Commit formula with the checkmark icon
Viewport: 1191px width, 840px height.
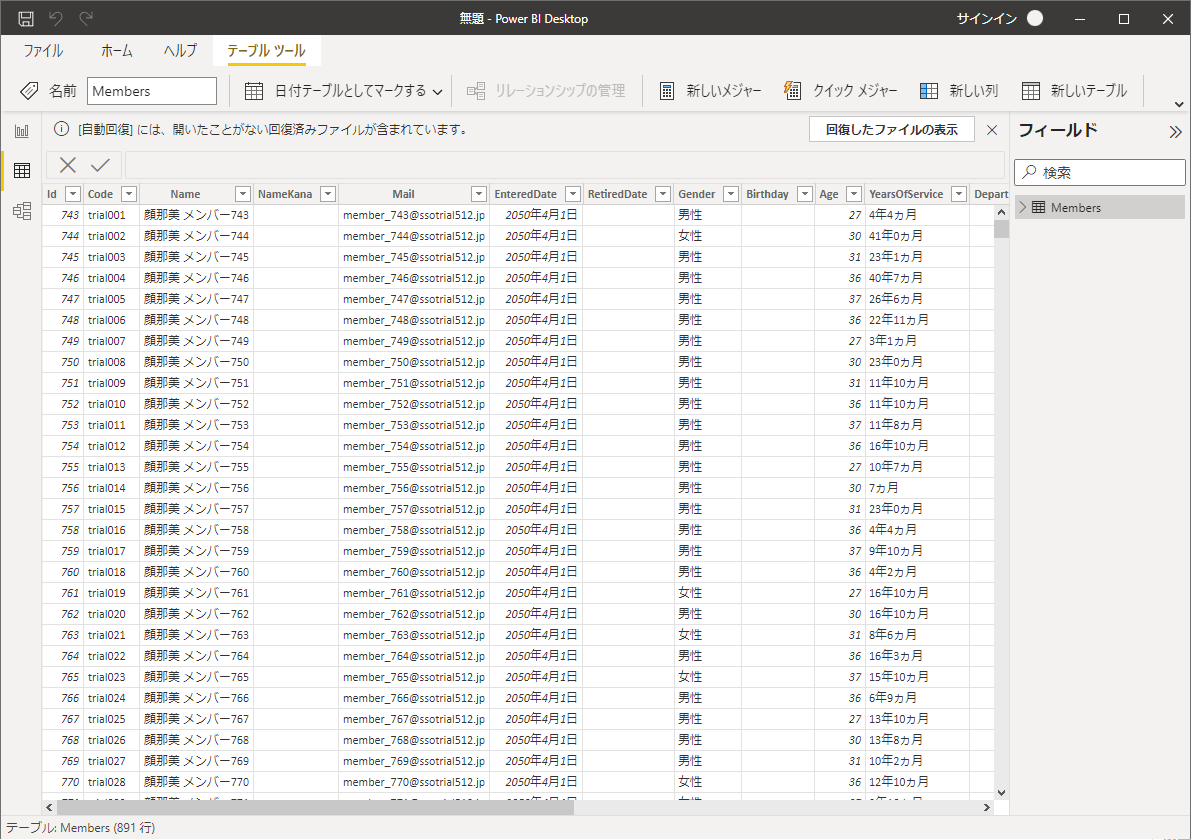pos(100,165)
